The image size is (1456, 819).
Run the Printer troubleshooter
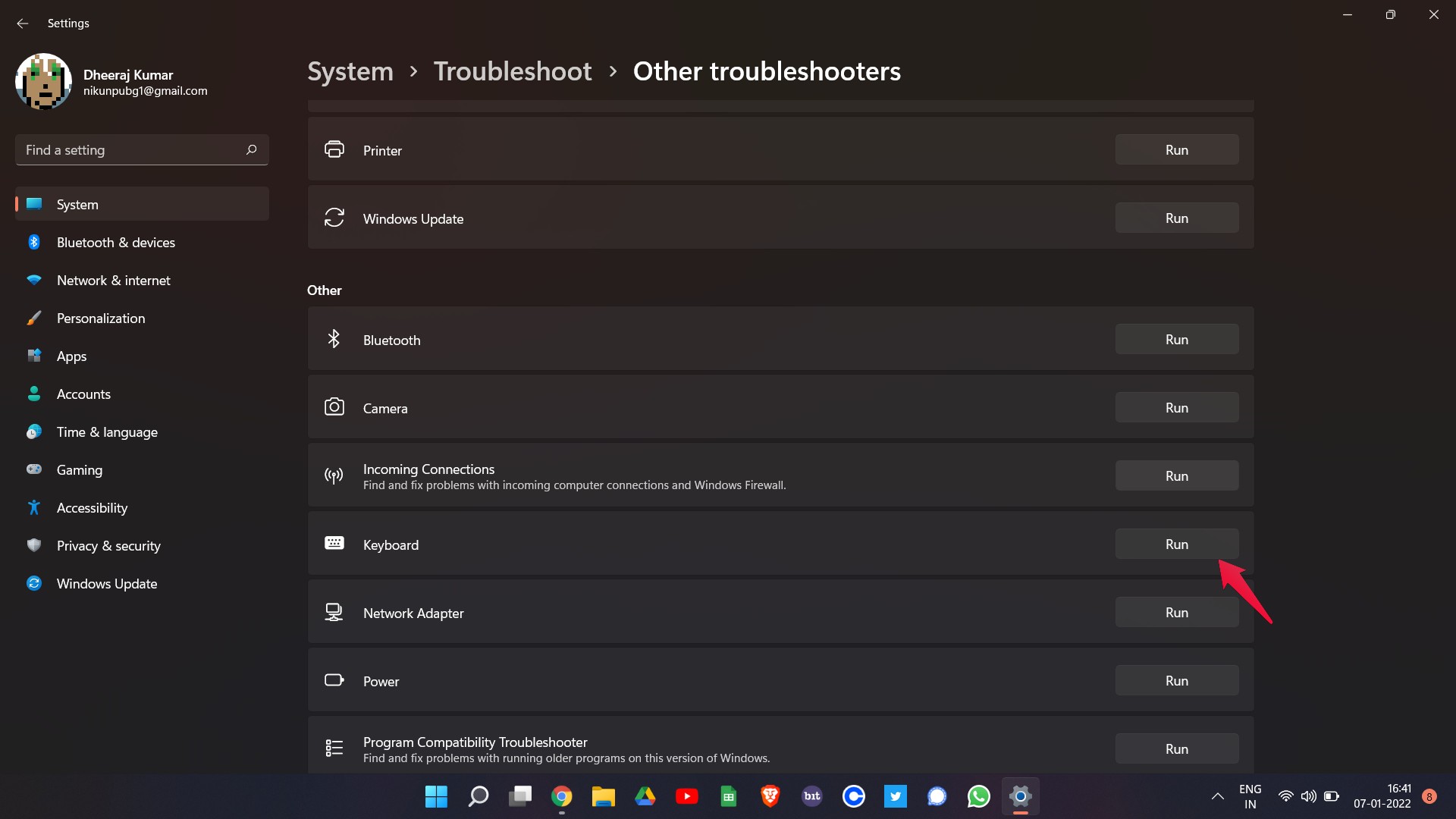1176,150
